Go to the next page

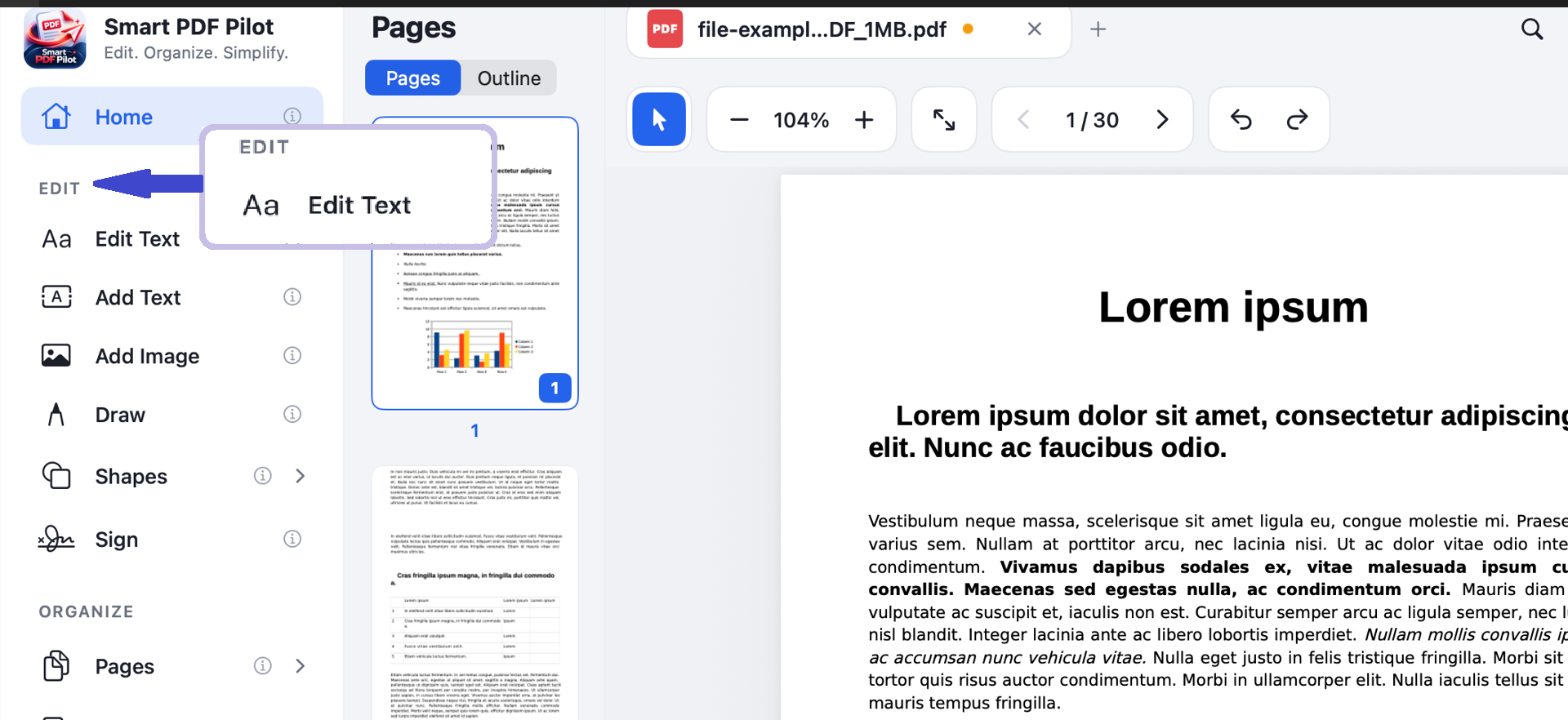(1162, 120)
